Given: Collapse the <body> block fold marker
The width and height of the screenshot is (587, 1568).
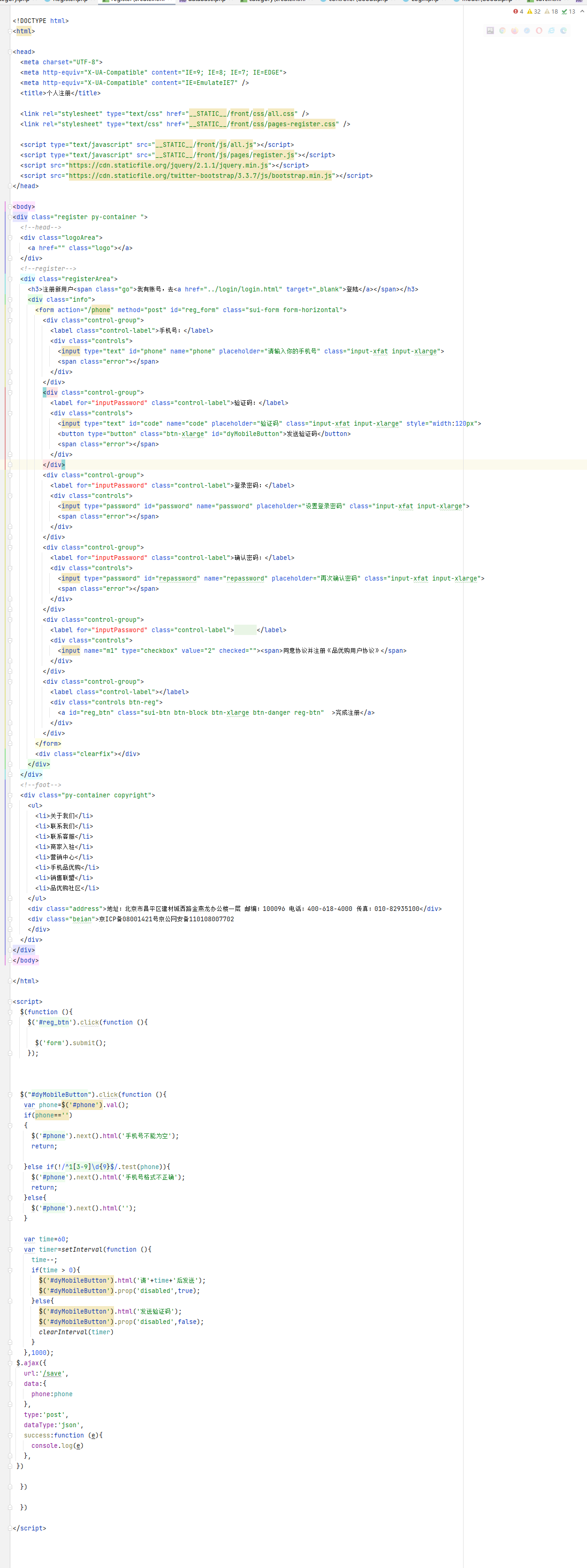Looking at the screenshot, I should (x=10, y=207).
